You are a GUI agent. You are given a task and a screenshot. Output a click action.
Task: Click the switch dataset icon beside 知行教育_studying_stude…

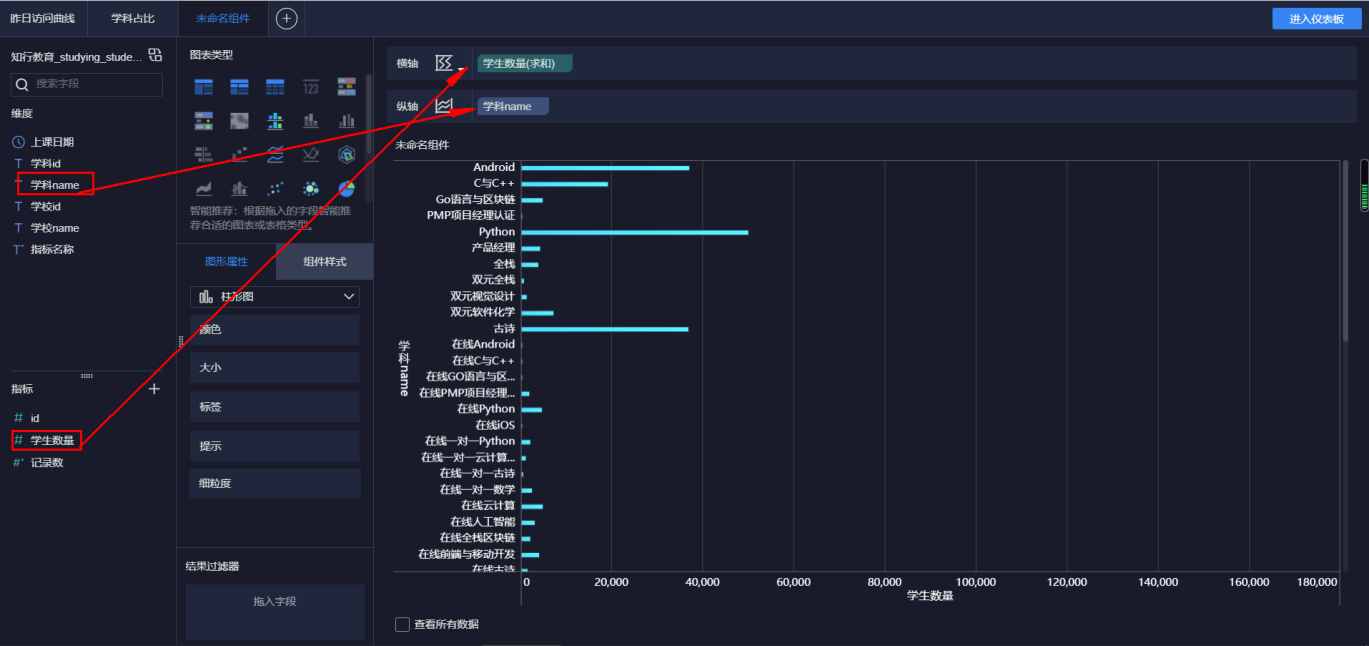[154, 54]
